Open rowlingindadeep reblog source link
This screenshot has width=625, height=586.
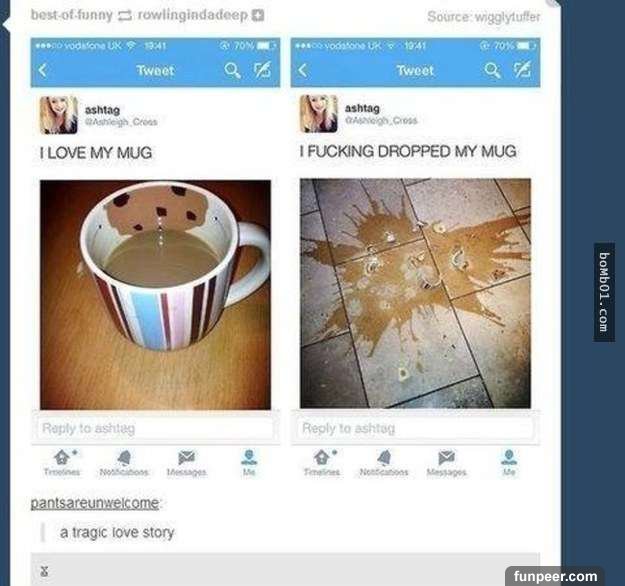[193, 15]
